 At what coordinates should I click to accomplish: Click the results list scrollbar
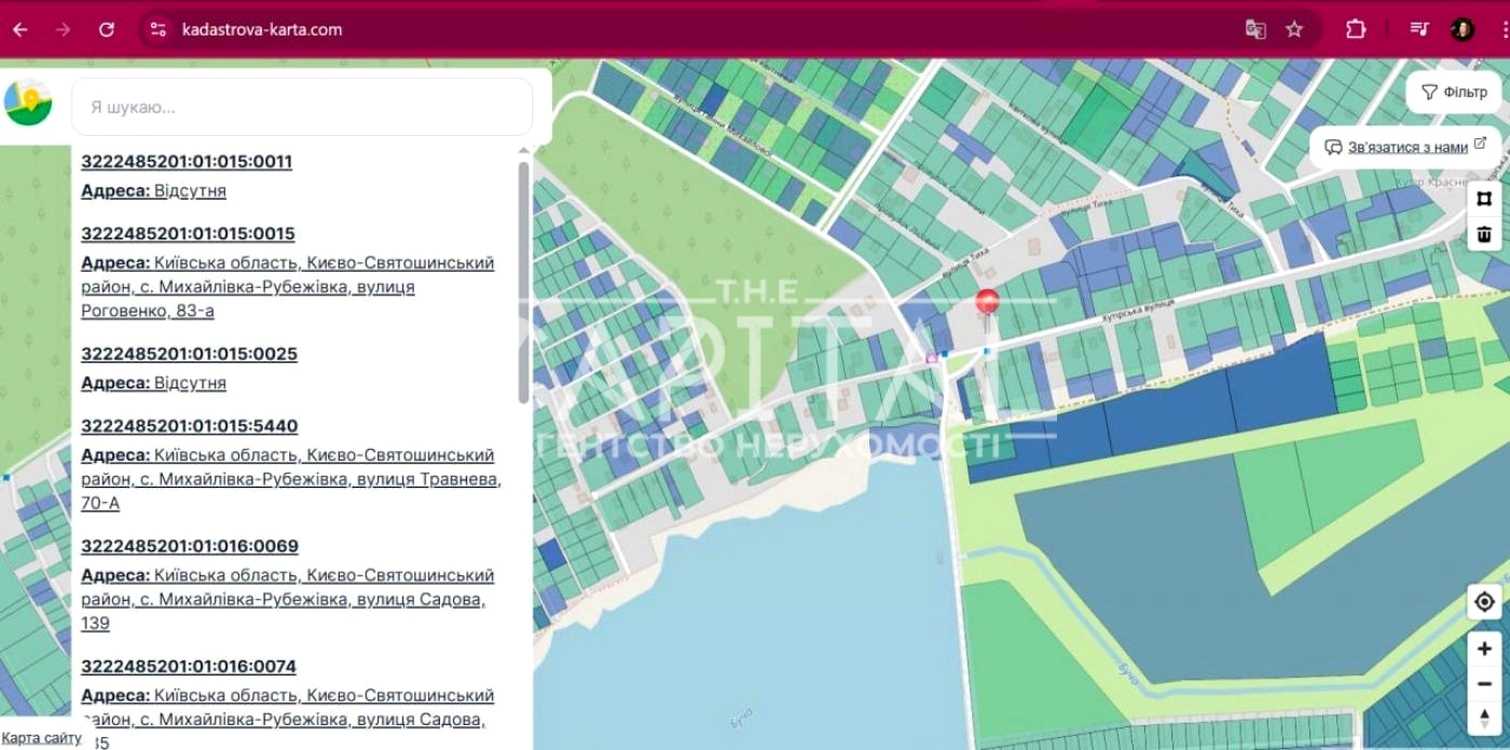pyautogui.click(x=523, y=283)
